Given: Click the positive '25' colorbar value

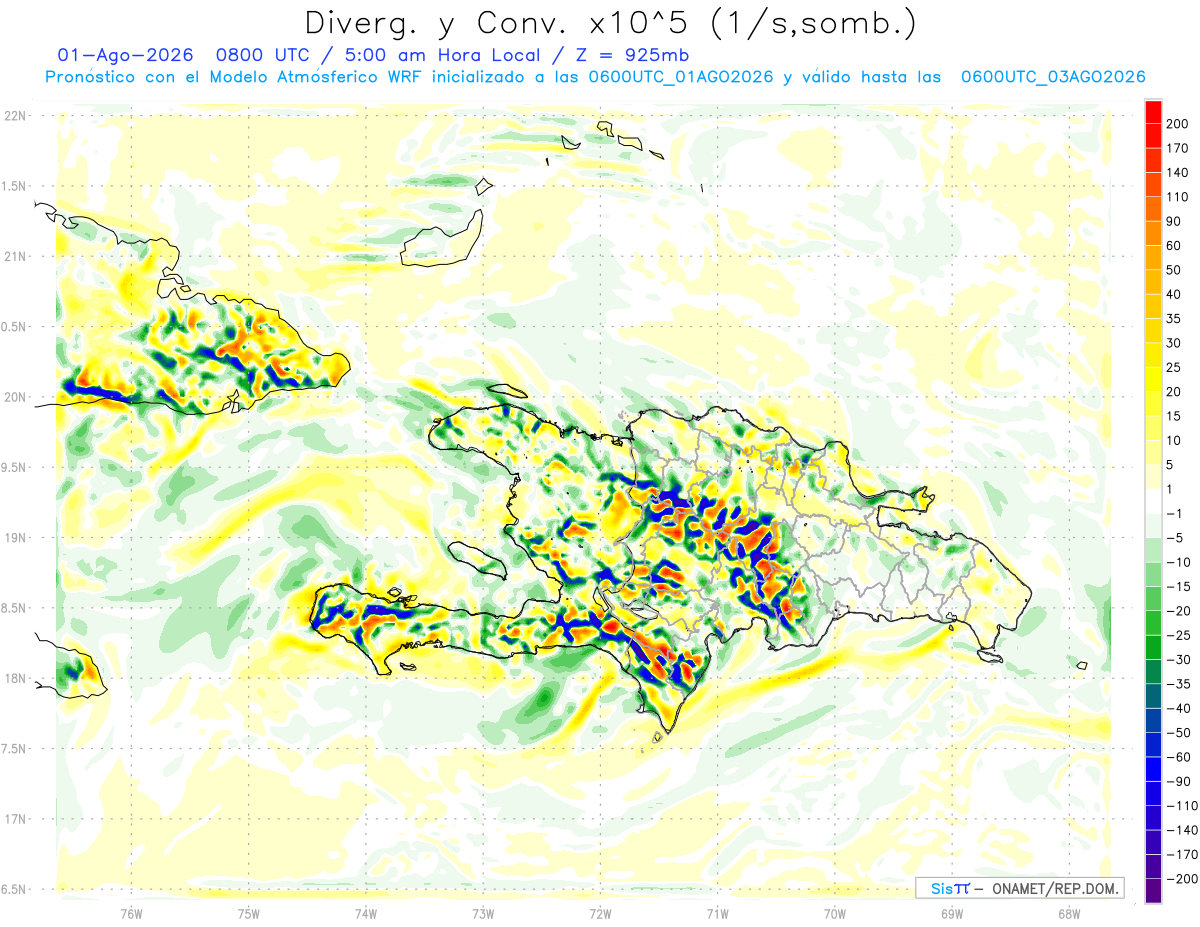Looking at the screenshot, I should click(1174, 368).
